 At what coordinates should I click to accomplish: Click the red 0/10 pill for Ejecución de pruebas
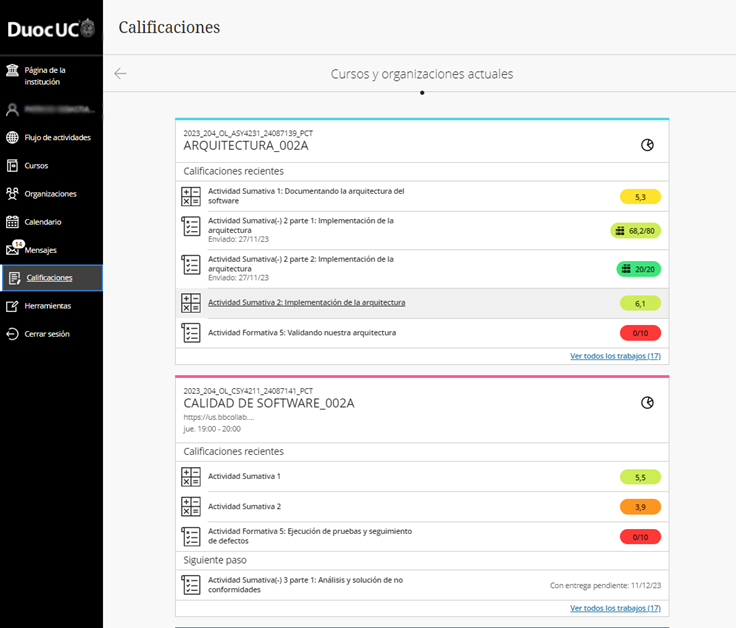(x=640, y=537)
